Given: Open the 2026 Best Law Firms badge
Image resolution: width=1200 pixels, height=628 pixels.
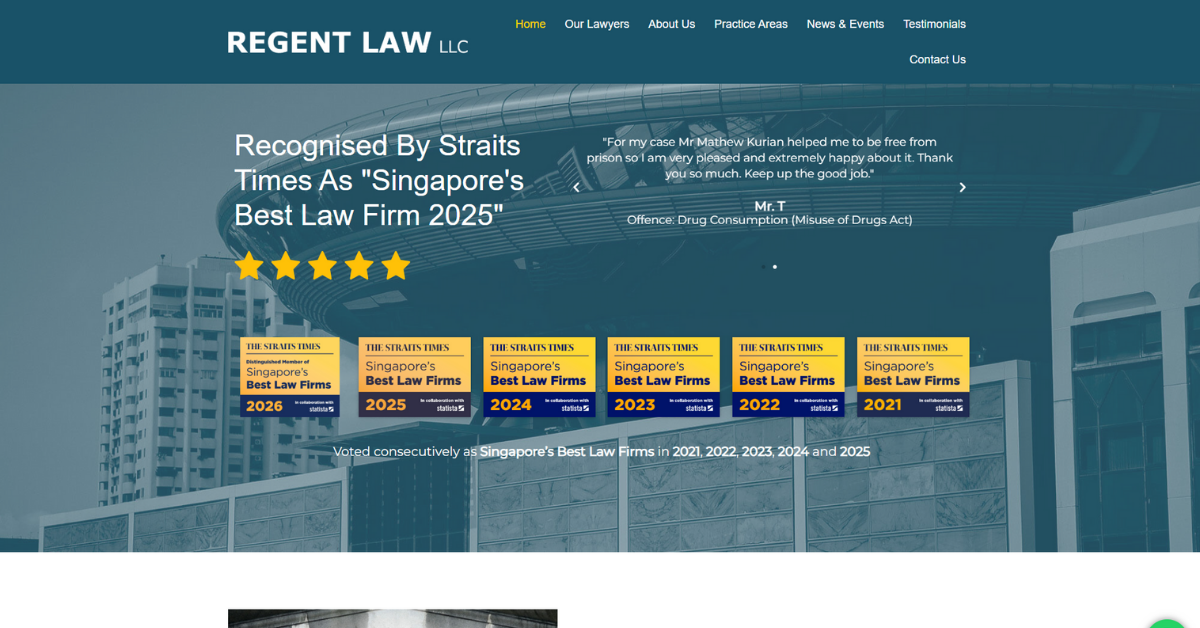Looking at the screenshot, I should 290,377.
